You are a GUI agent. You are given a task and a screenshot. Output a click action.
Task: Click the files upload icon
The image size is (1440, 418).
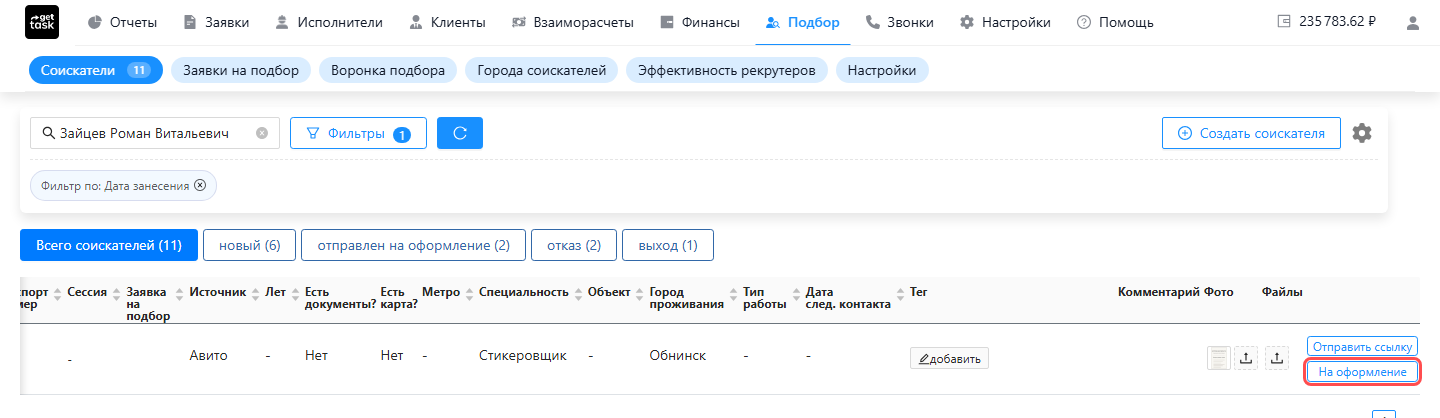coord(1277,357)
